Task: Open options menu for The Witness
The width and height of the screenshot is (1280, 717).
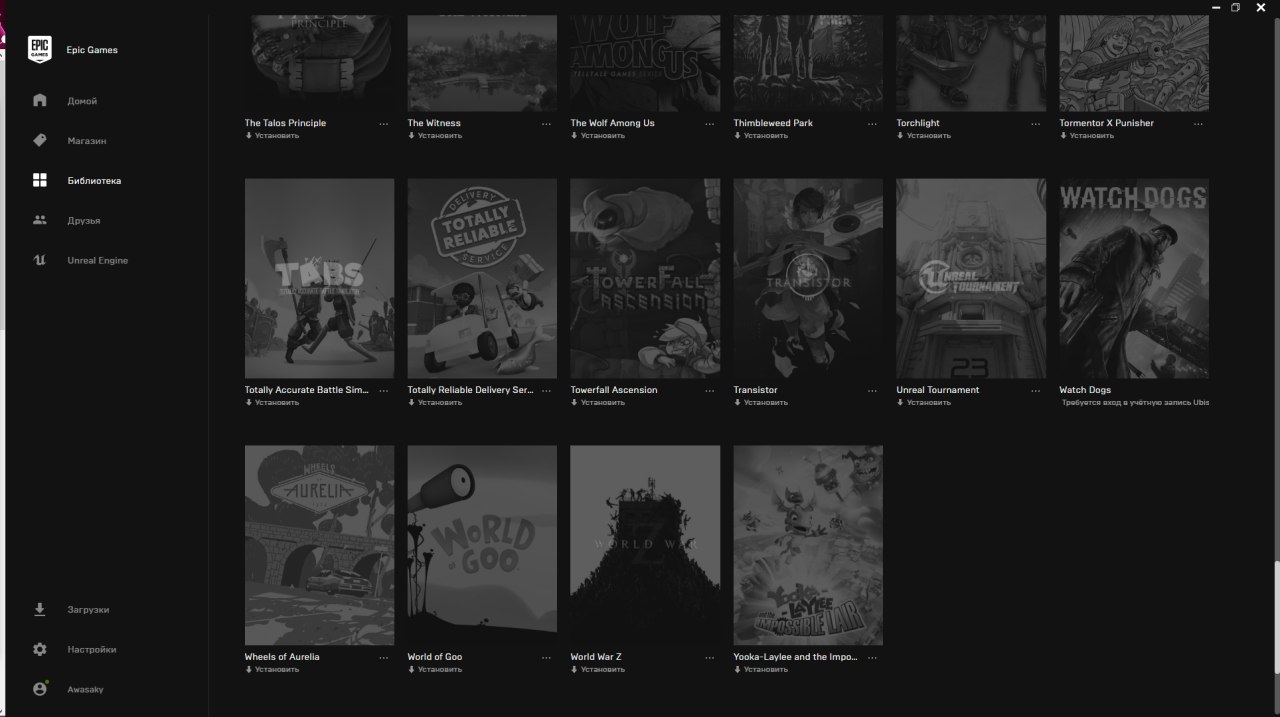Action: point(546,124)
